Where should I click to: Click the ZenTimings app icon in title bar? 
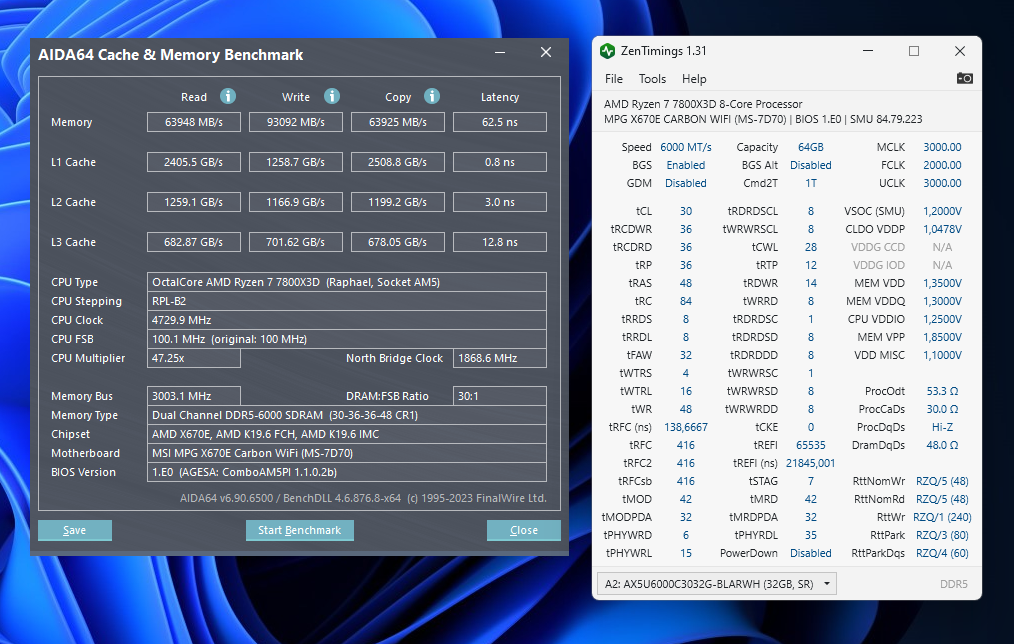click(607, 51)
